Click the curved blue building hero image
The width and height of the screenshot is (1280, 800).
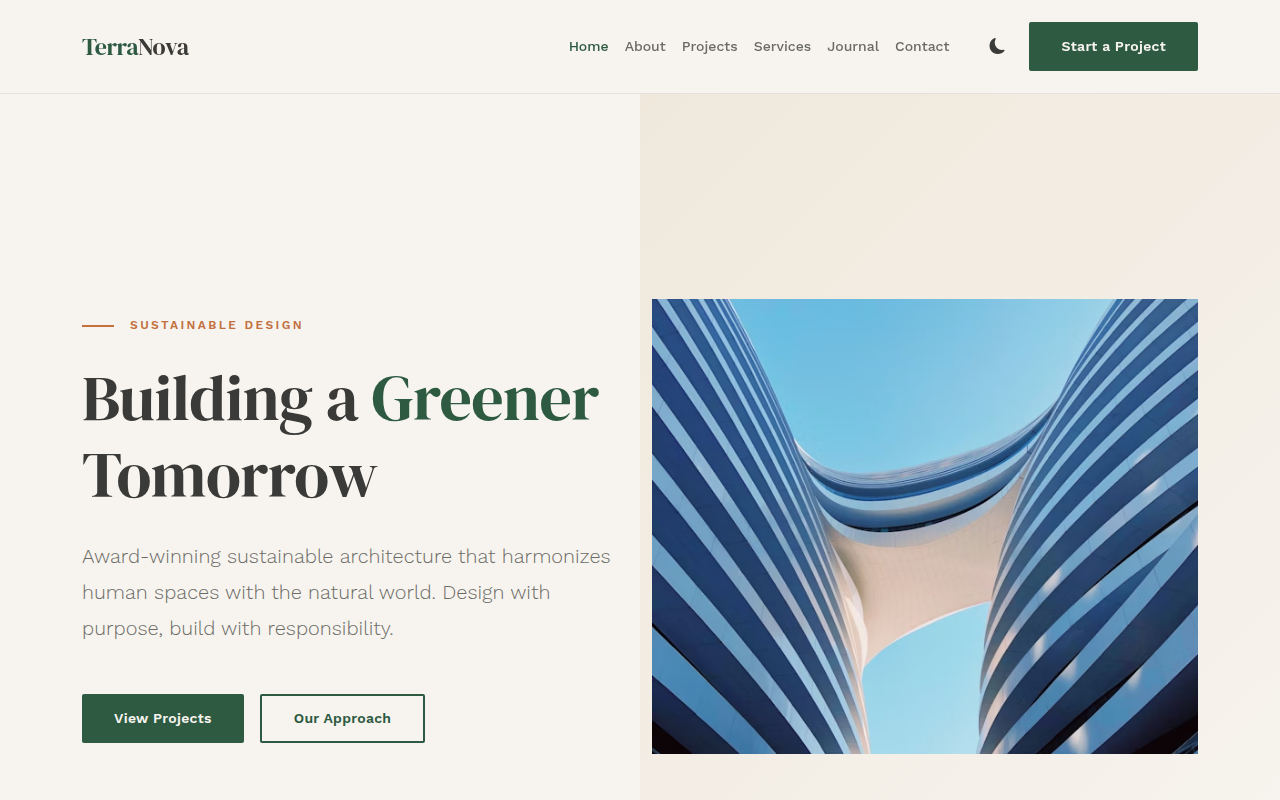coord(925,526)
